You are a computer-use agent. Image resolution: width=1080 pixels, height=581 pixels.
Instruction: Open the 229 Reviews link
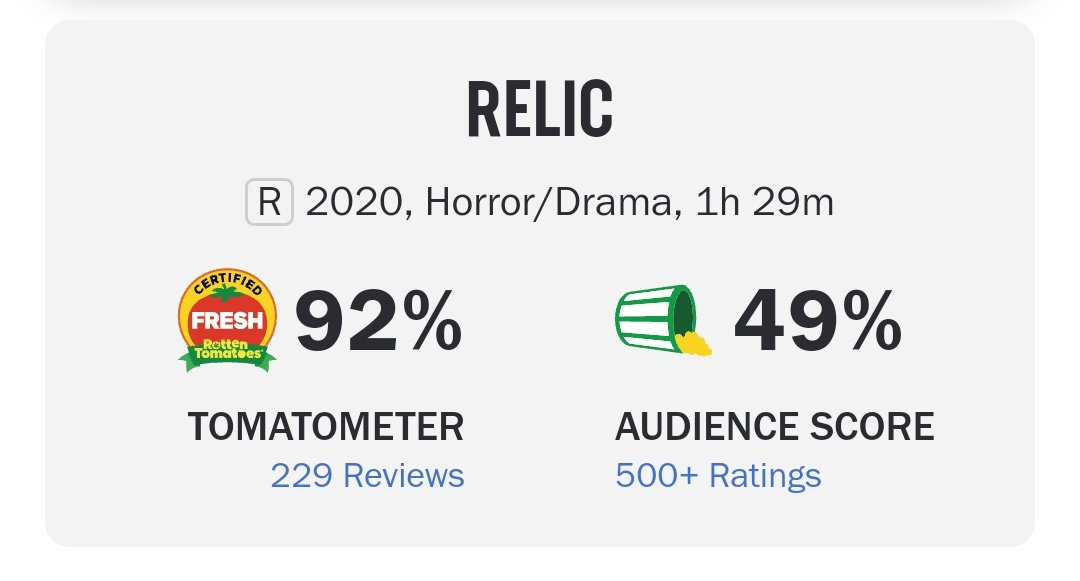(x=367, y=476)
